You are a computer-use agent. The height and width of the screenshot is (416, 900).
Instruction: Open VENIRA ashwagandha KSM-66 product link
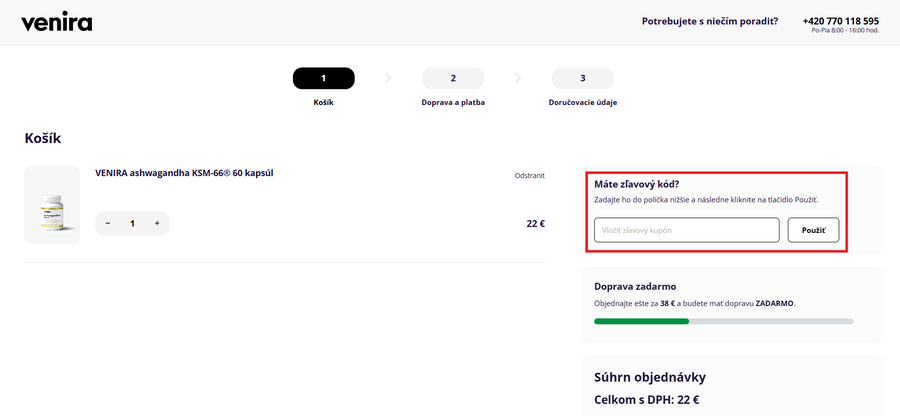click(x=184, y=173)
